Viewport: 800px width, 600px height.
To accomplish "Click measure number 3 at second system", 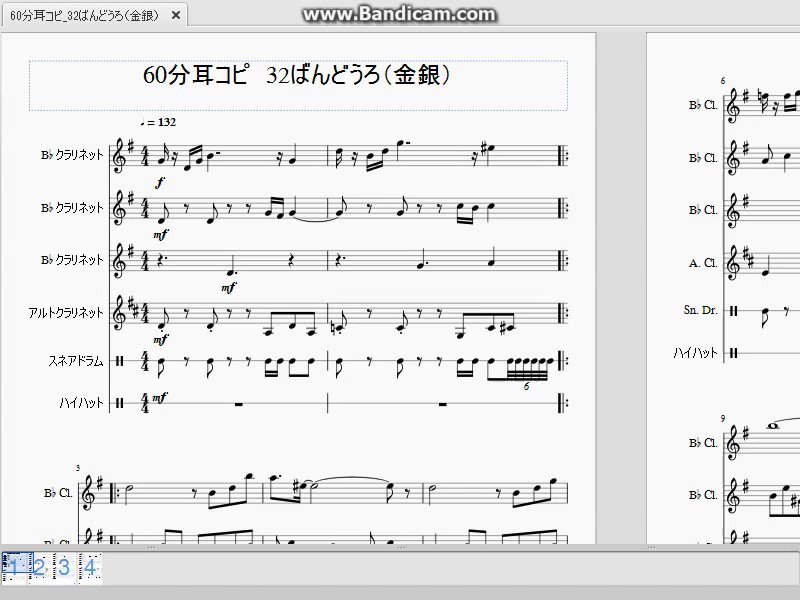I will [78, 468].
